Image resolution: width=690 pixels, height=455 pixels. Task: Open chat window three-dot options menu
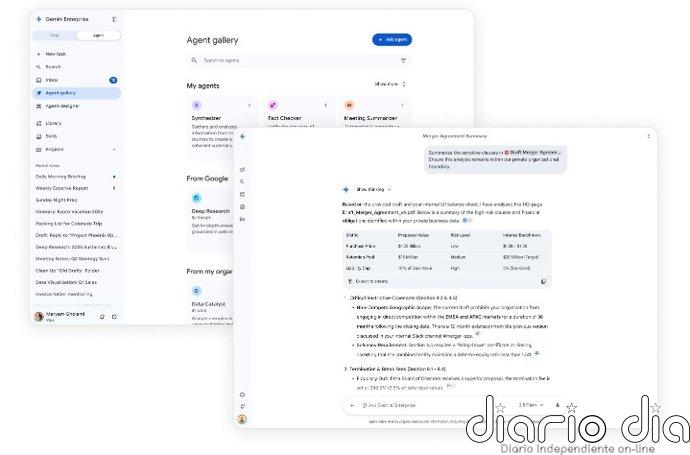[x=648, y=136]
